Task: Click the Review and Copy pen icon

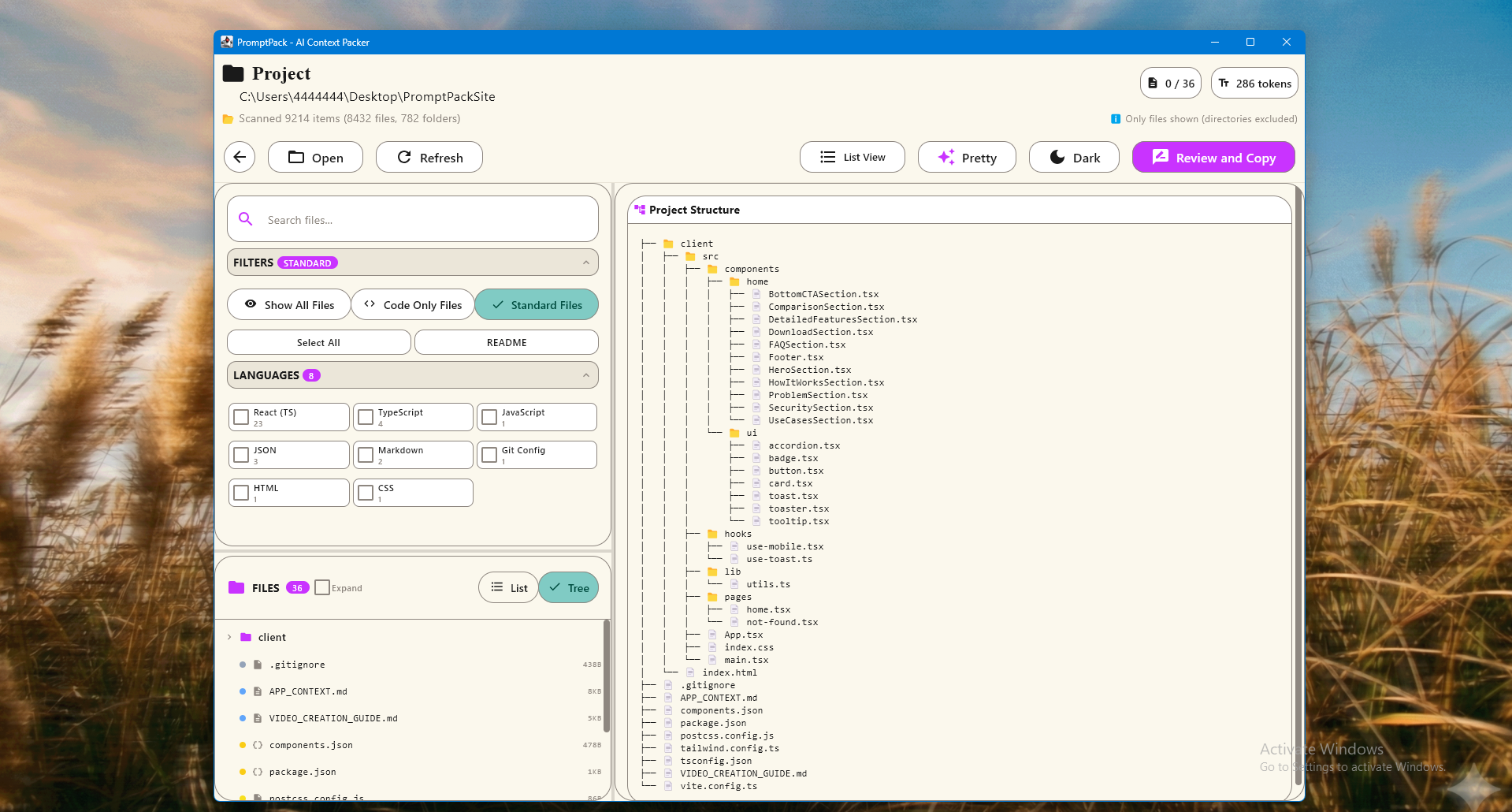Action: pyautogui.click(x=1159, y=157)
